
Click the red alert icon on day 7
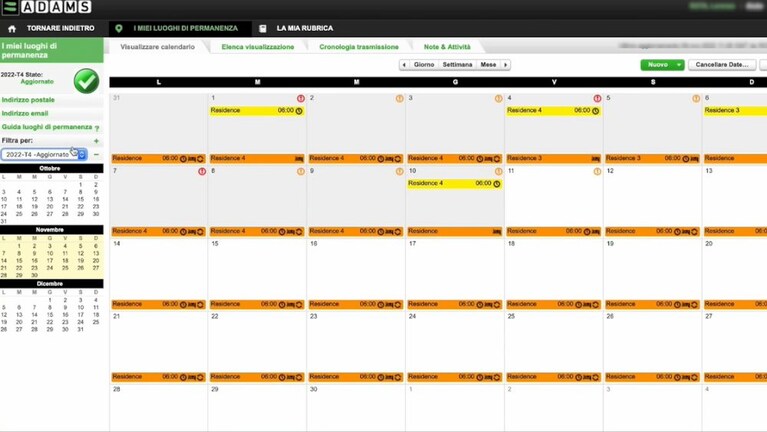pyautogui.click(x=202, y=171)
